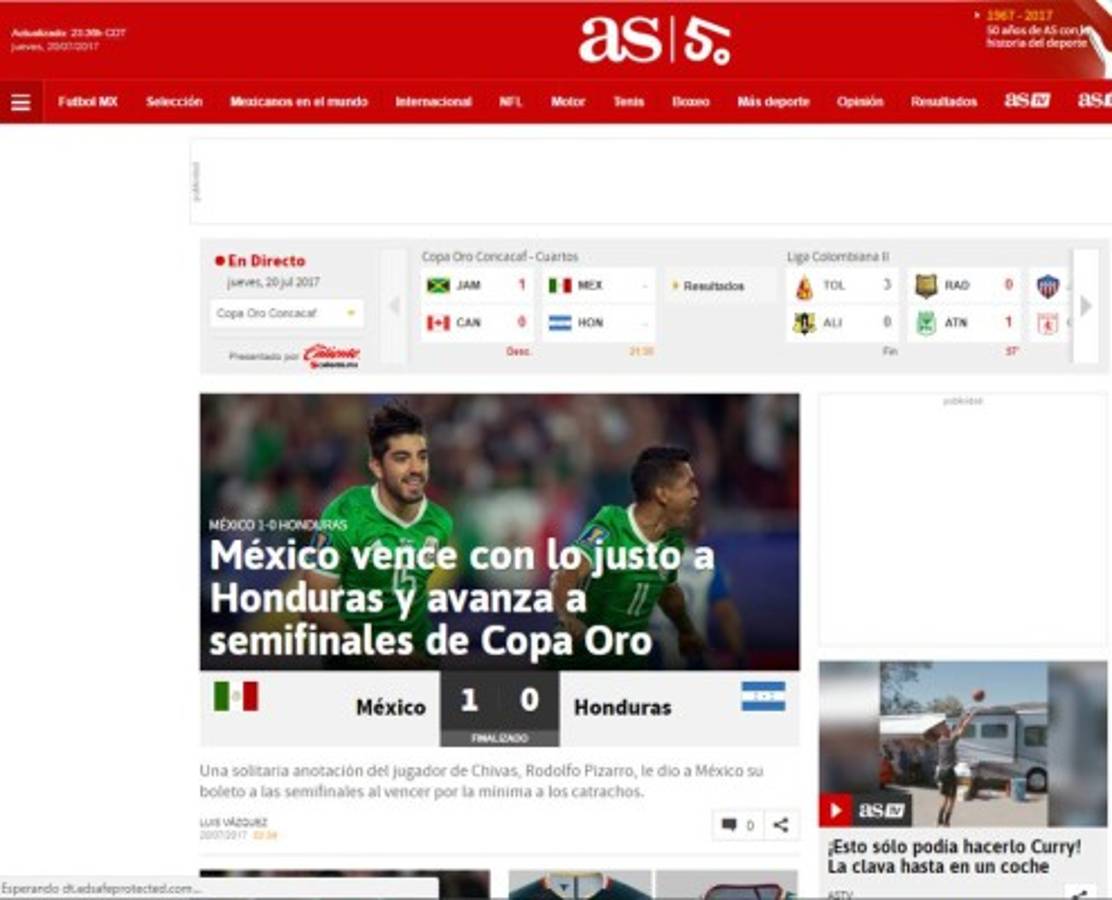Open article comments via speech bubble icon
The image size is (1112, 900).
(x=730, y=823)
